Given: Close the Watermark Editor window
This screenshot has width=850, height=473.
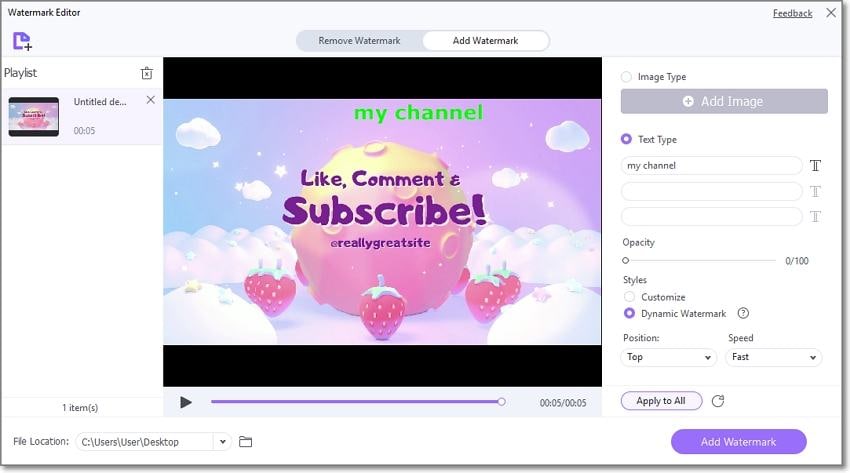Looking at the screenshot, I should 831,12.
